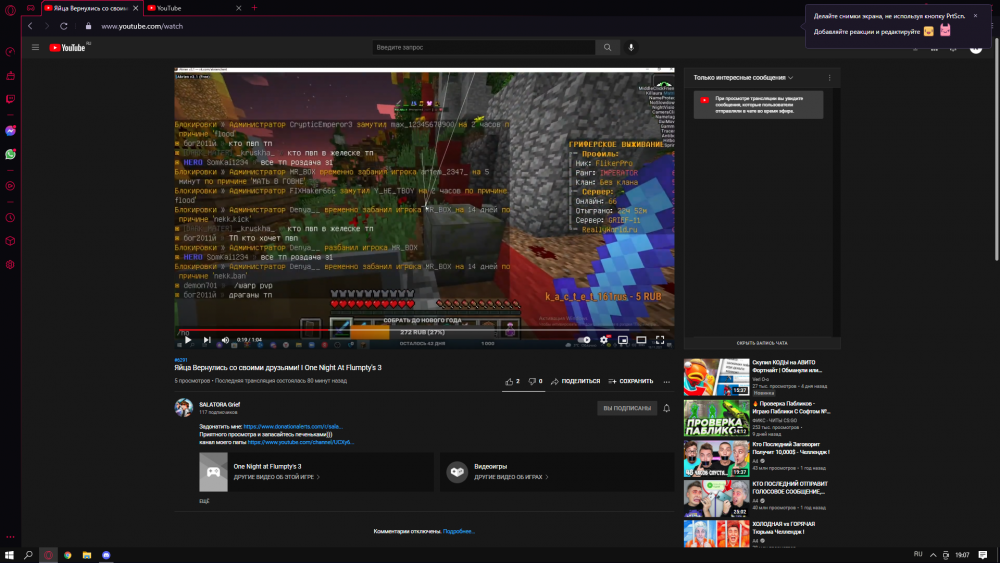Toggle the autoplay switch in player
The height and width of the screenshot is (563, 1000).
click(x=584, y=340)
